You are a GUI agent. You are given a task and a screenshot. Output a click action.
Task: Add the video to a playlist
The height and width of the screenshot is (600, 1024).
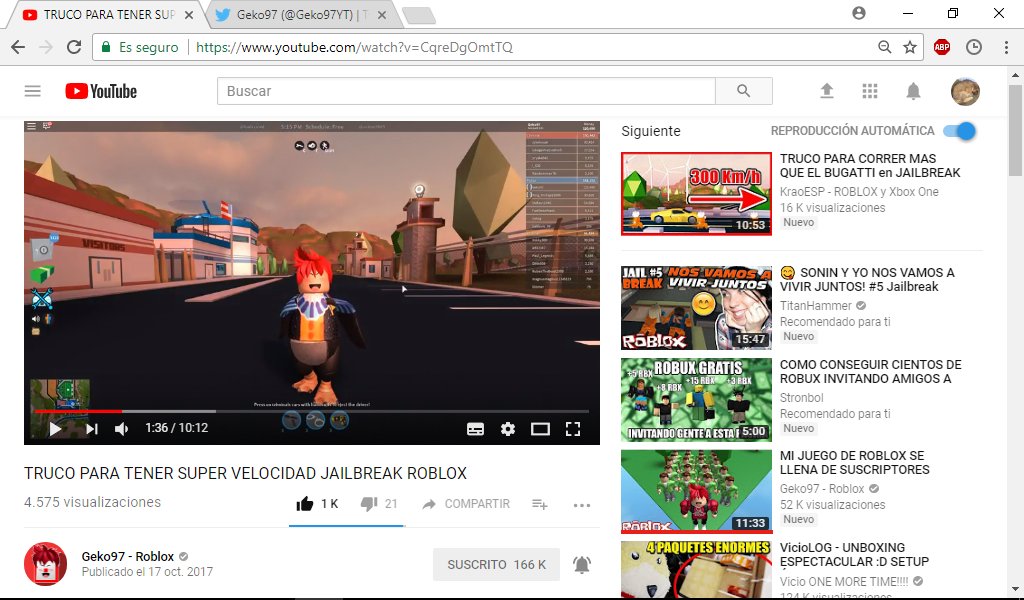tap(539, 504)
